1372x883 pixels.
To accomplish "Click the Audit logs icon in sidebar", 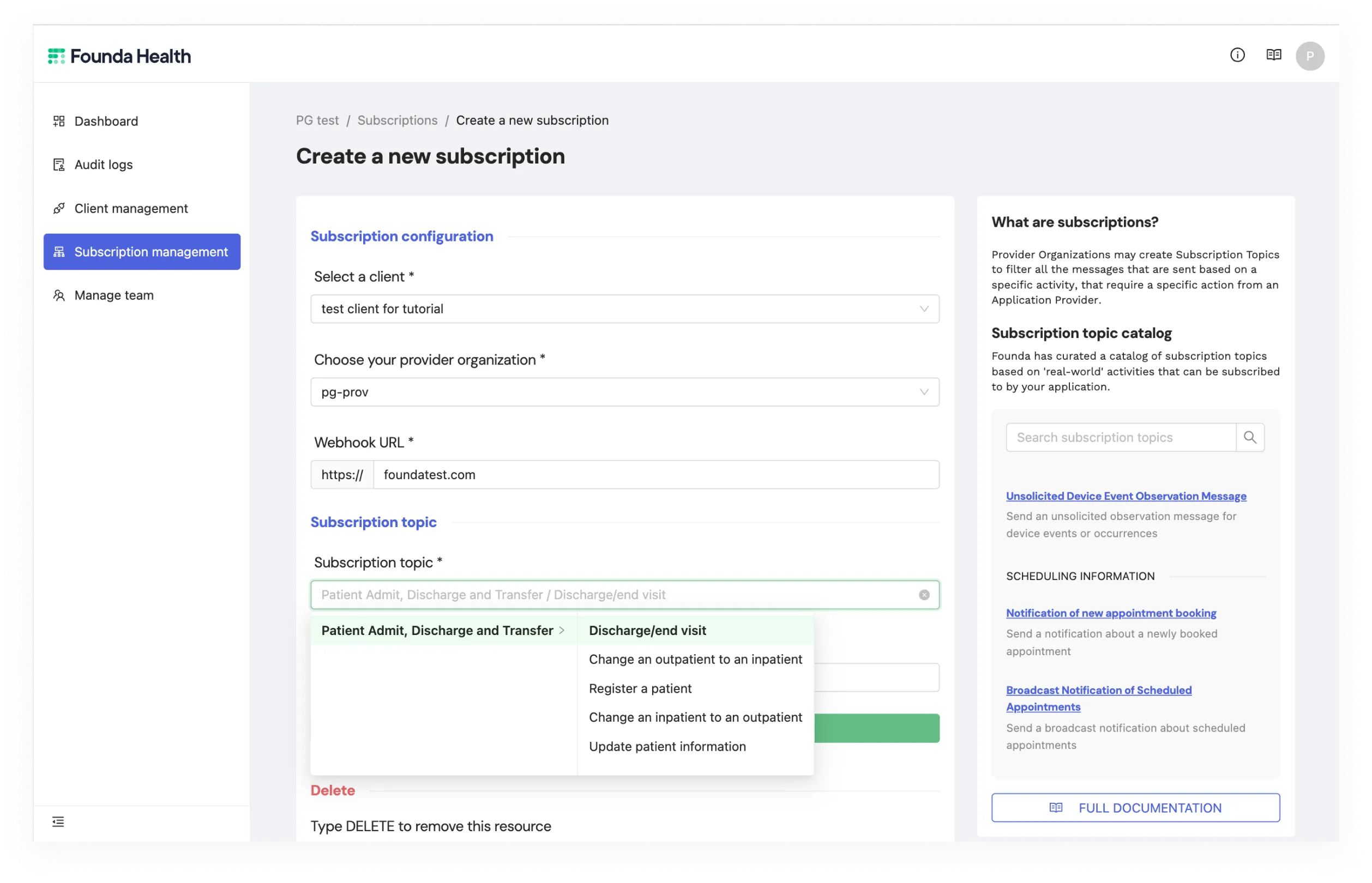I will (58, 165).
